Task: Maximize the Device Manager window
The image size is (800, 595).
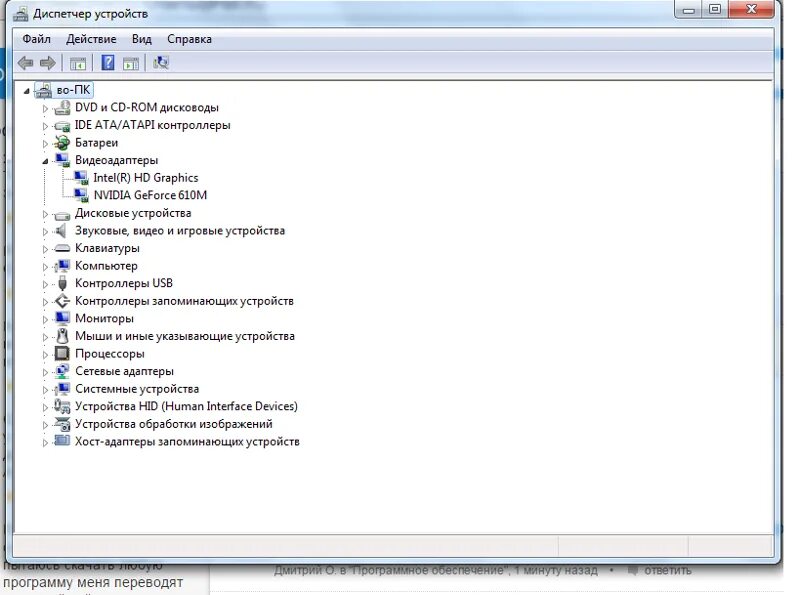Action: click(715, 10)
